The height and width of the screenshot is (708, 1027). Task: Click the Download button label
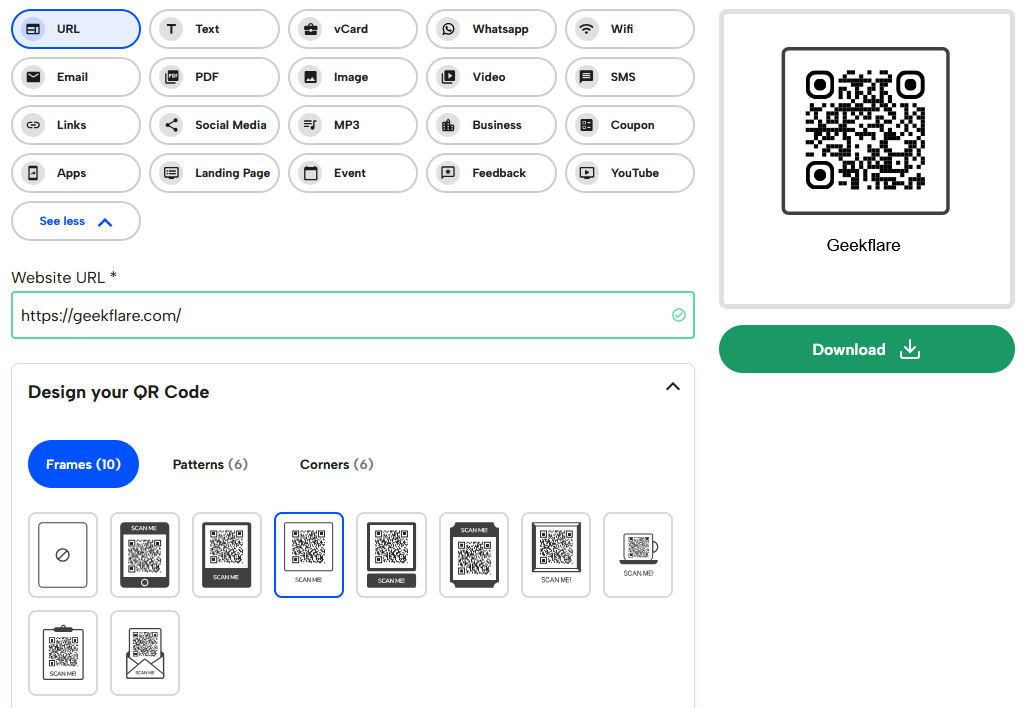tap(849, 350)
